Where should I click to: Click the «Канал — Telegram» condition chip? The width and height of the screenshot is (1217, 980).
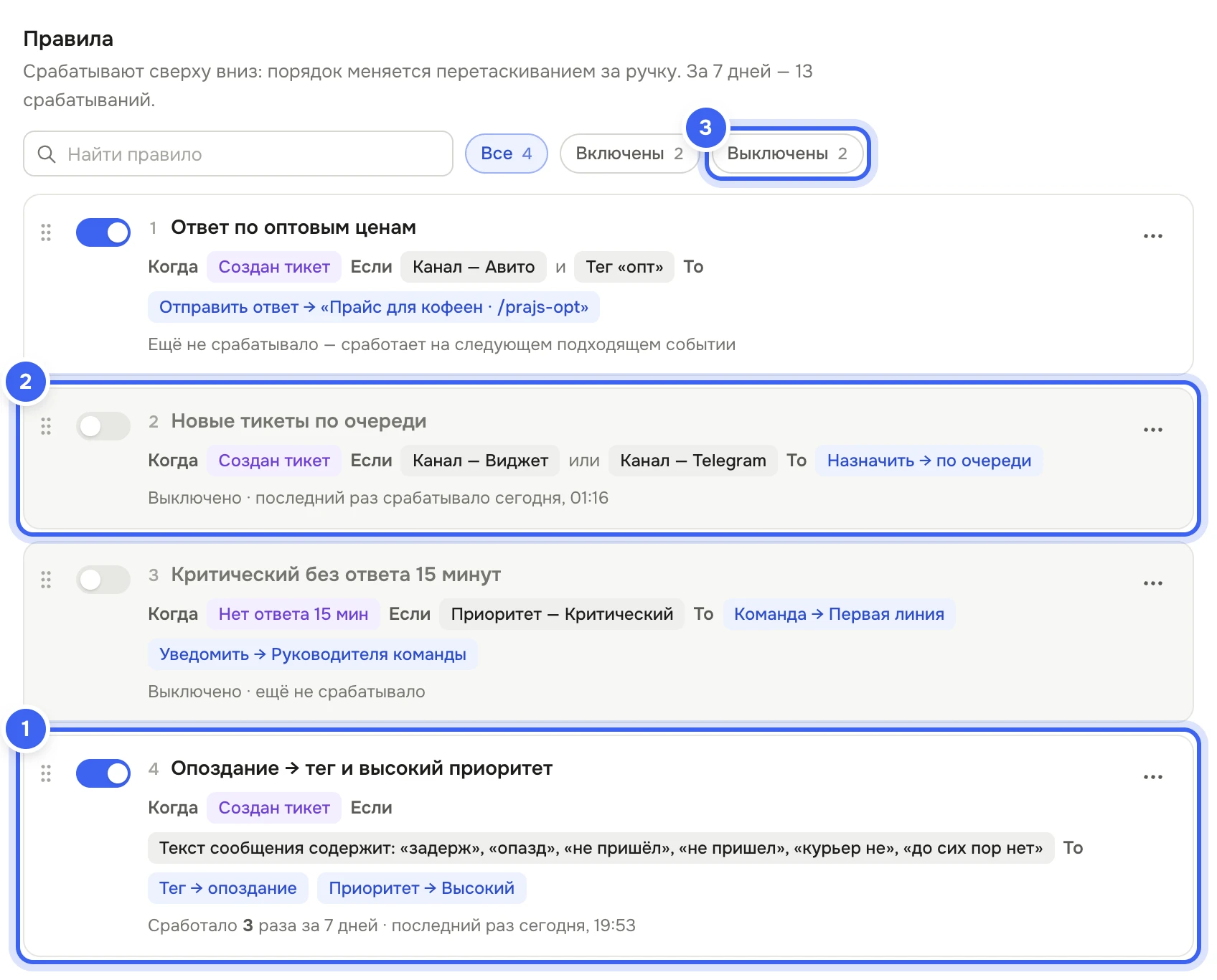click(693, 461)
